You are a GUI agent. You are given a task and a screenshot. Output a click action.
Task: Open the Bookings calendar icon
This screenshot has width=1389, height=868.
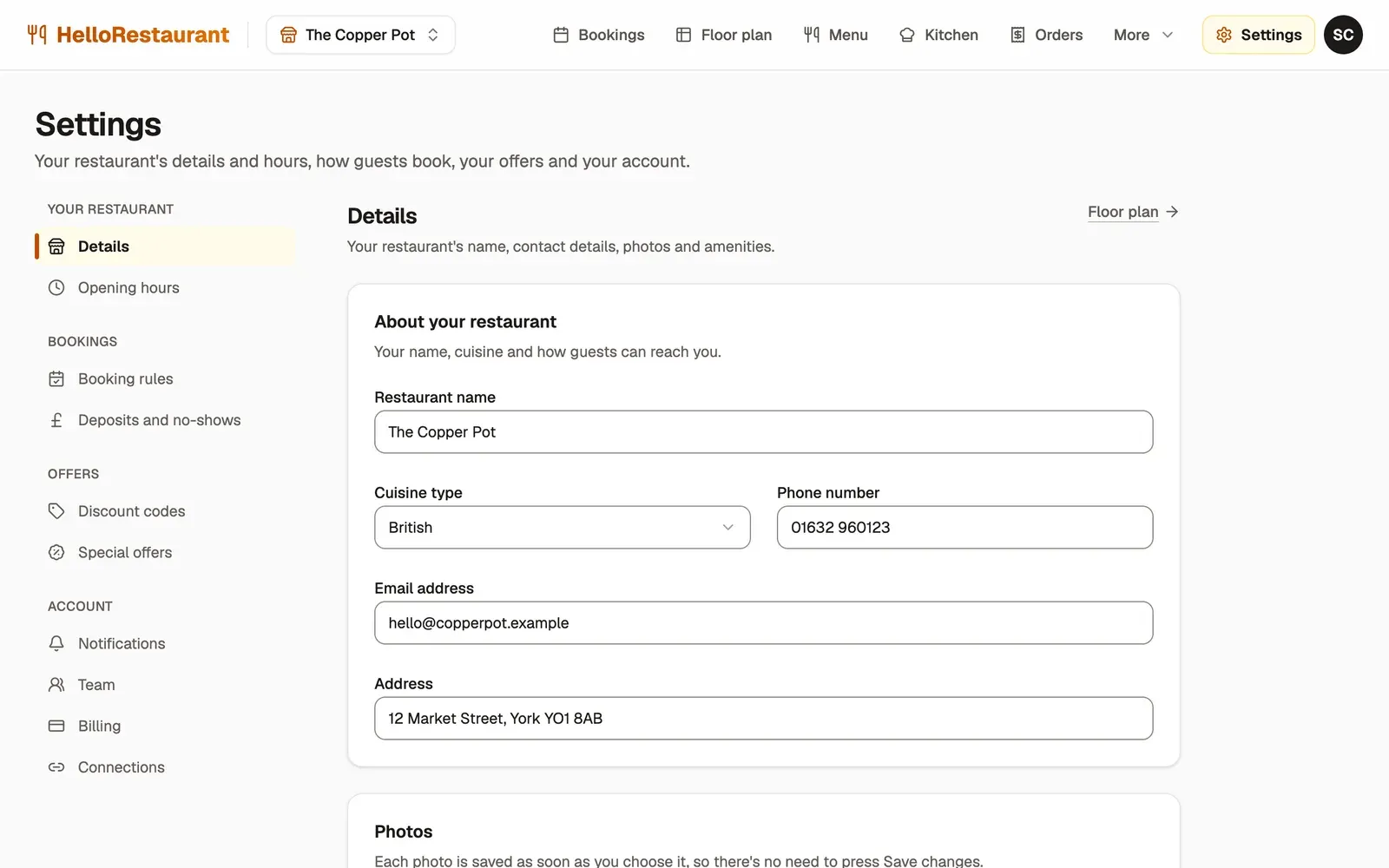tap(561, 35)
